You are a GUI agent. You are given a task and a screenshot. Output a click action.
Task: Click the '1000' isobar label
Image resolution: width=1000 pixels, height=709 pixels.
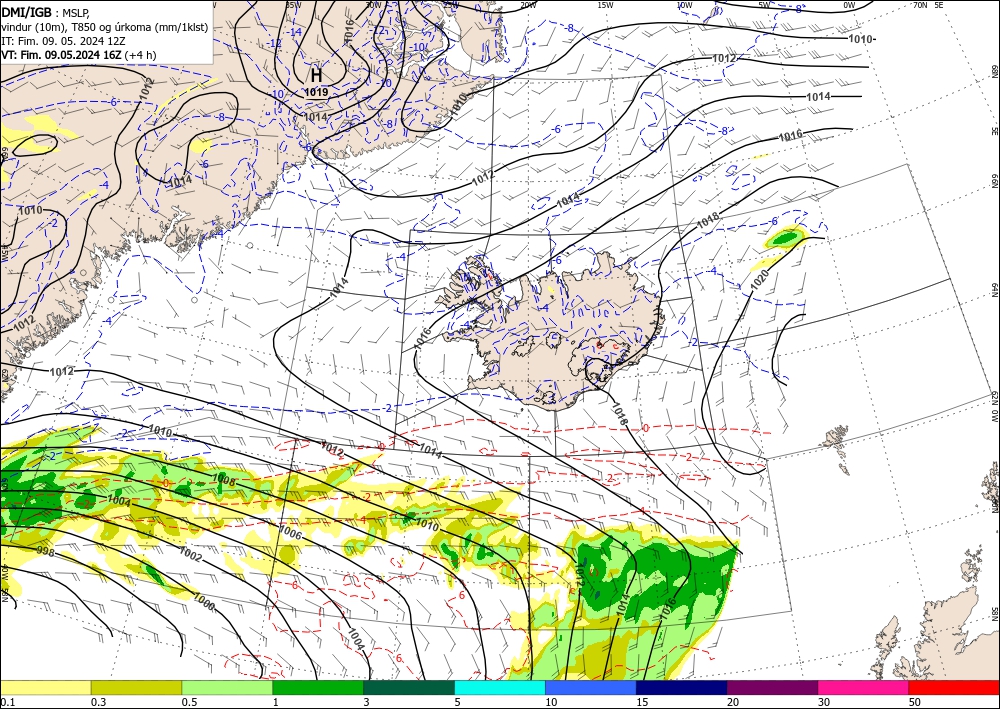click(x=204, y=602)
